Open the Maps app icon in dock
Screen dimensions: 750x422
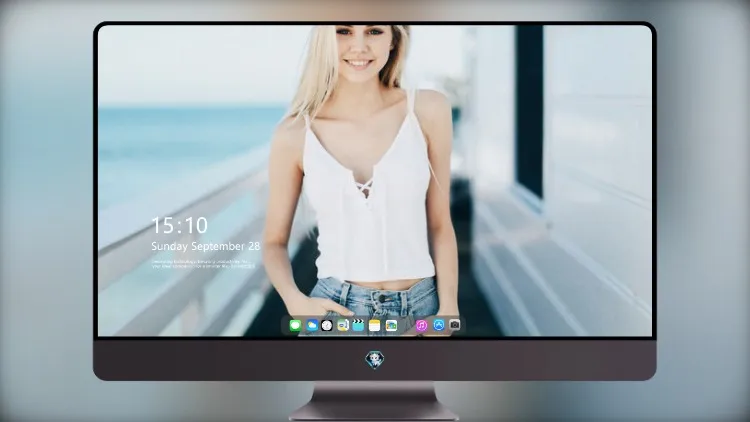(x=343, y=325)
